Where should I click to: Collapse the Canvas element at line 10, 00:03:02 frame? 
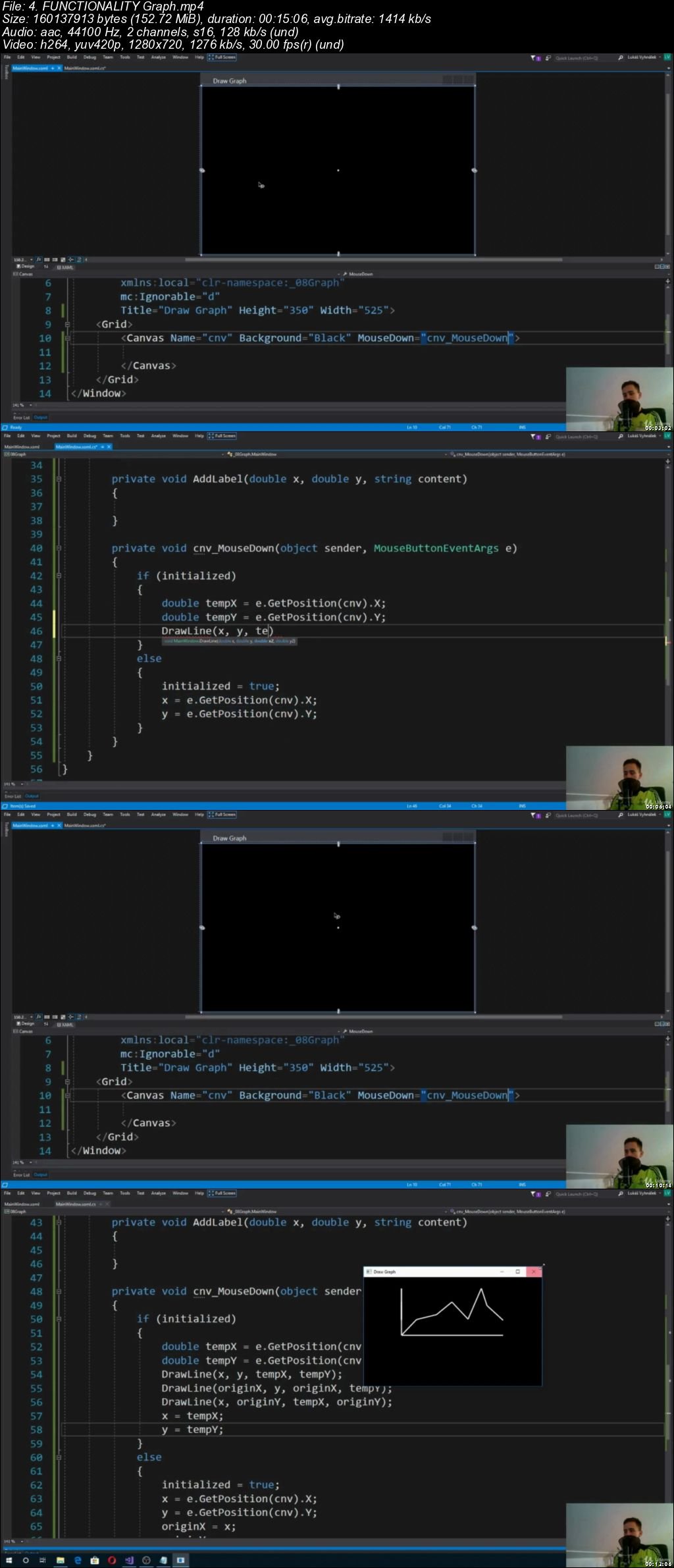coord(67,338)
